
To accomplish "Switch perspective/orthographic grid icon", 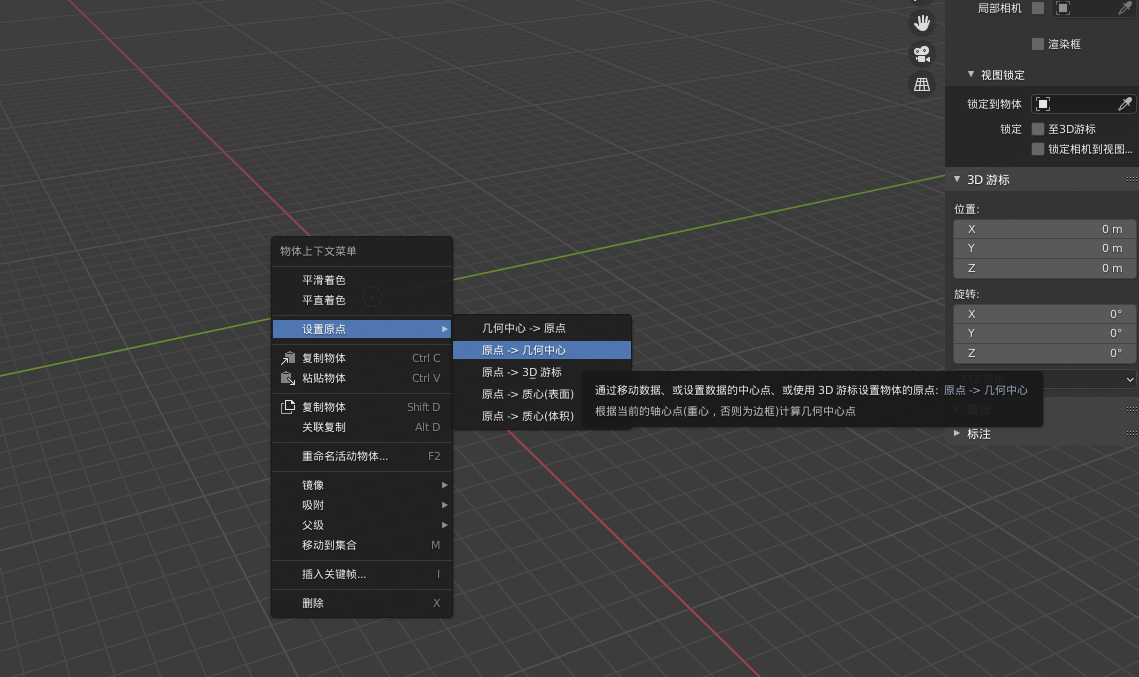I will point(922,84).
